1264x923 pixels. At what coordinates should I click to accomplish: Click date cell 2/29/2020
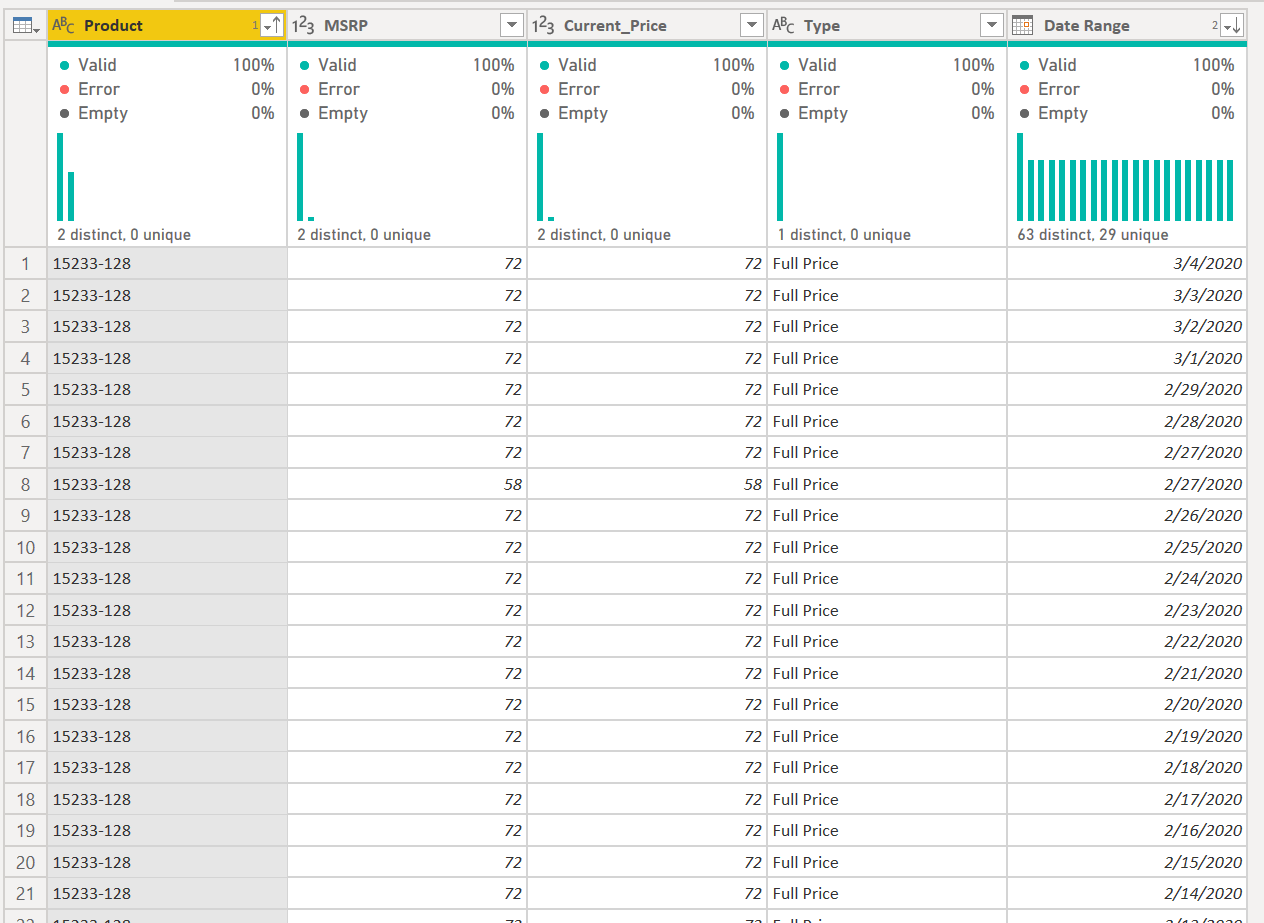1127,390
